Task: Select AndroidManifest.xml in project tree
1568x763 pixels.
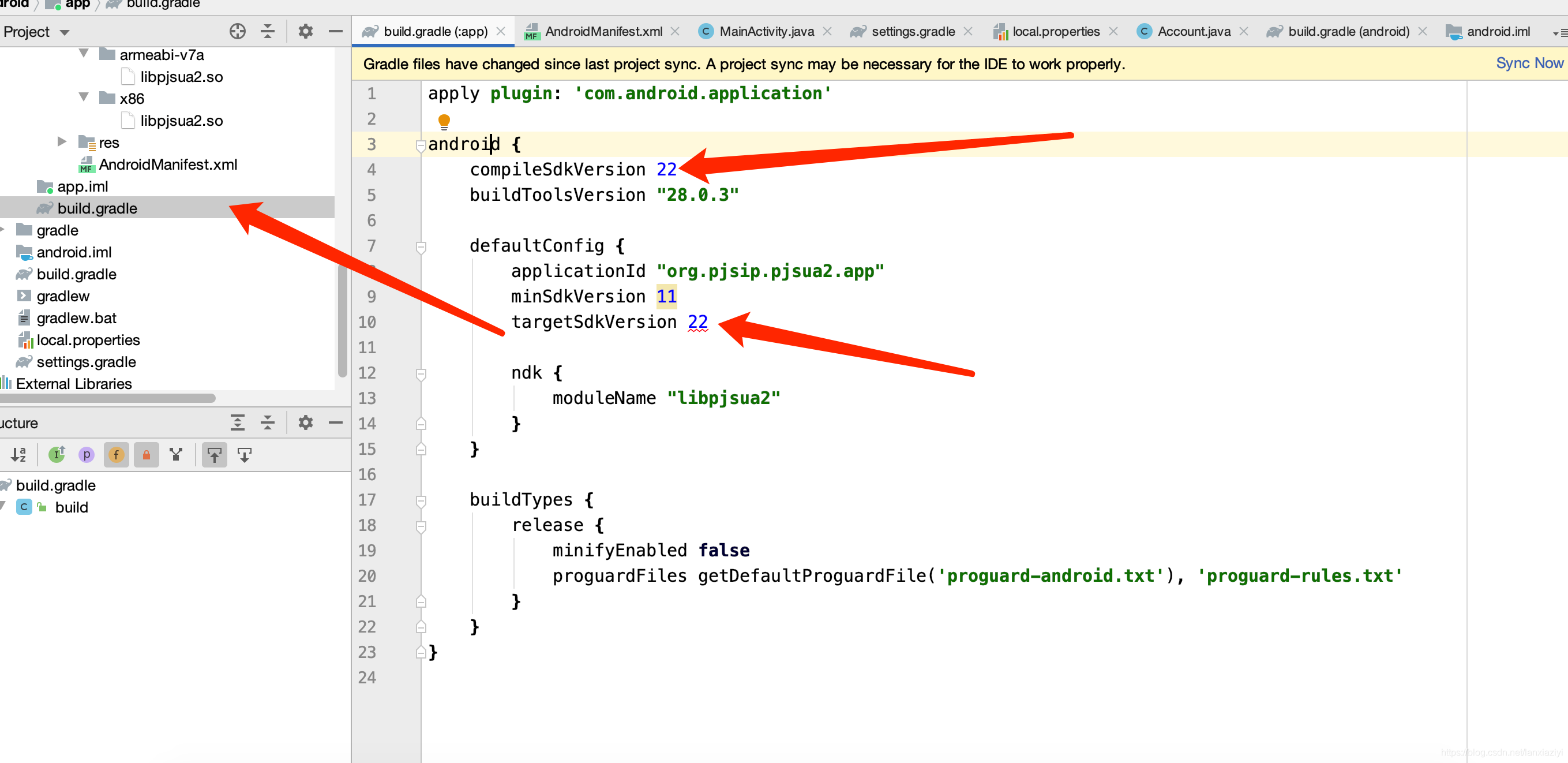Action: [x=157, y=164]
